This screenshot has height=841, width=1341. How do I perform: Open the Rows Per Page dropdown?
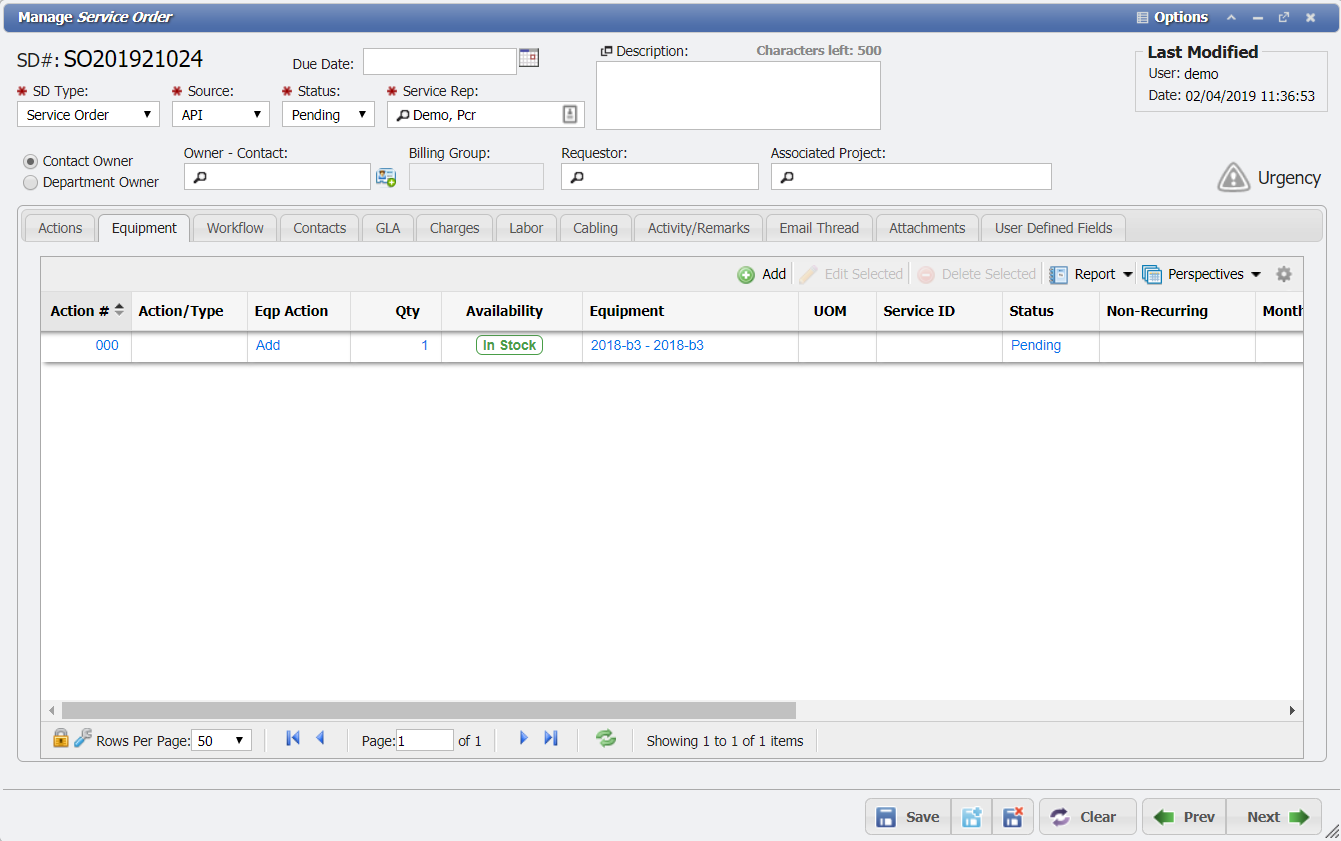[x=221, y=741]
